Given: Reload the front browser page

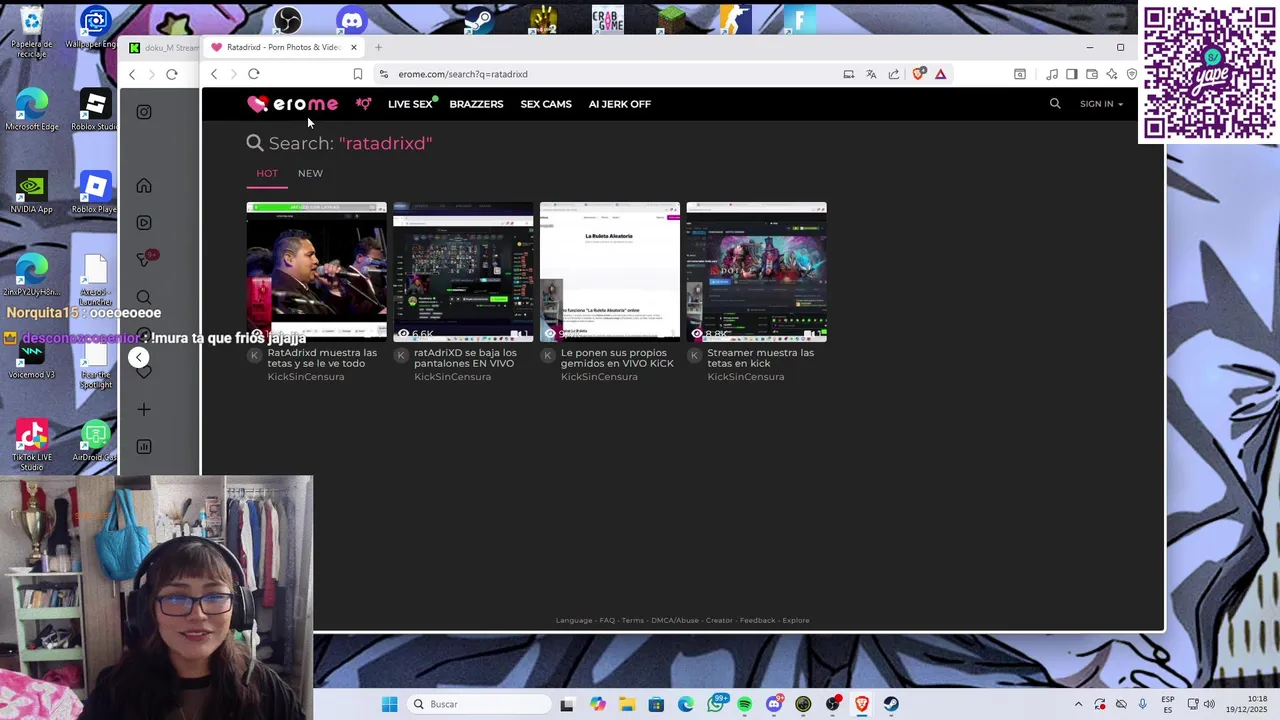Looking at the screenshot, I should pos(254,74).
